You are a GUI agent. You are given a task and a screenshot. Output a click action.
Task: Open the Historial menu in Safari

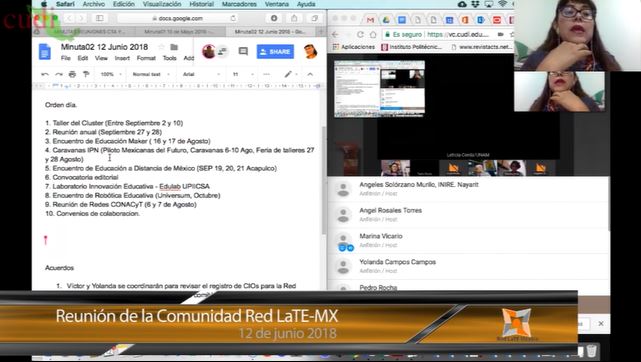(202, 4)
